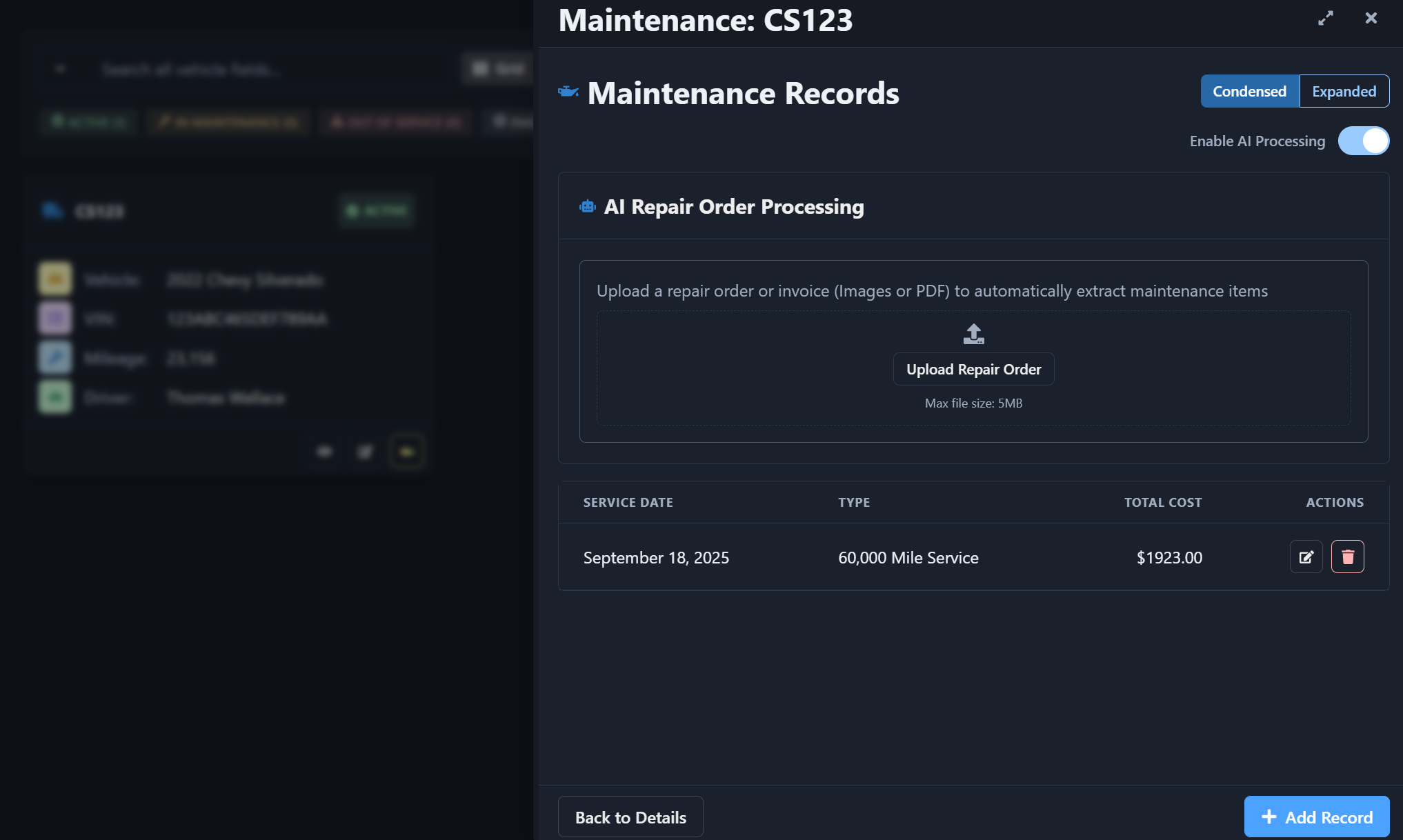
Task: Switch to the Expanded view
Action: (1344, 91)
